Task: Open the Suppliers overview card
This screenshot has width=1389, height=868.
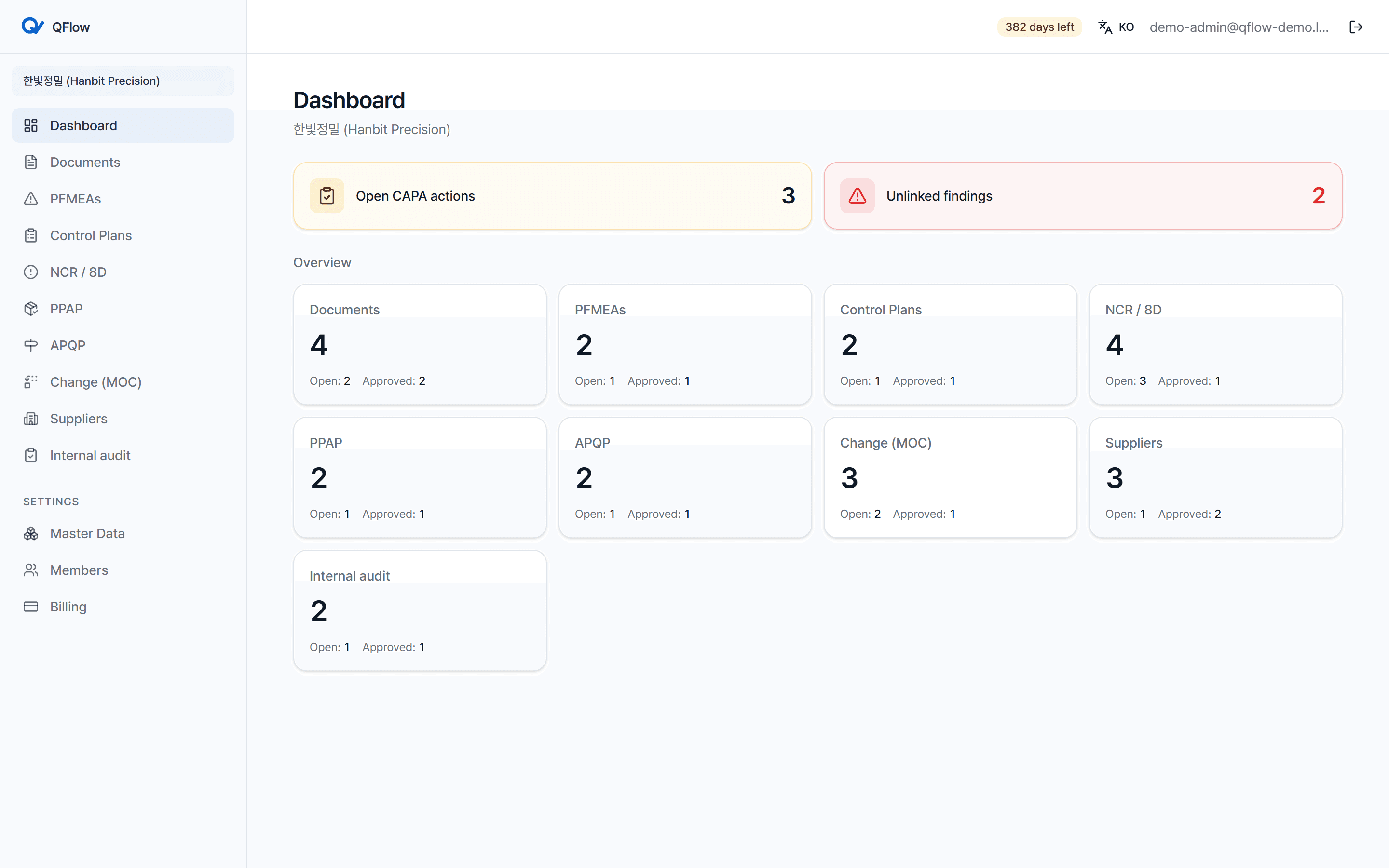Action: (1215, 477)
